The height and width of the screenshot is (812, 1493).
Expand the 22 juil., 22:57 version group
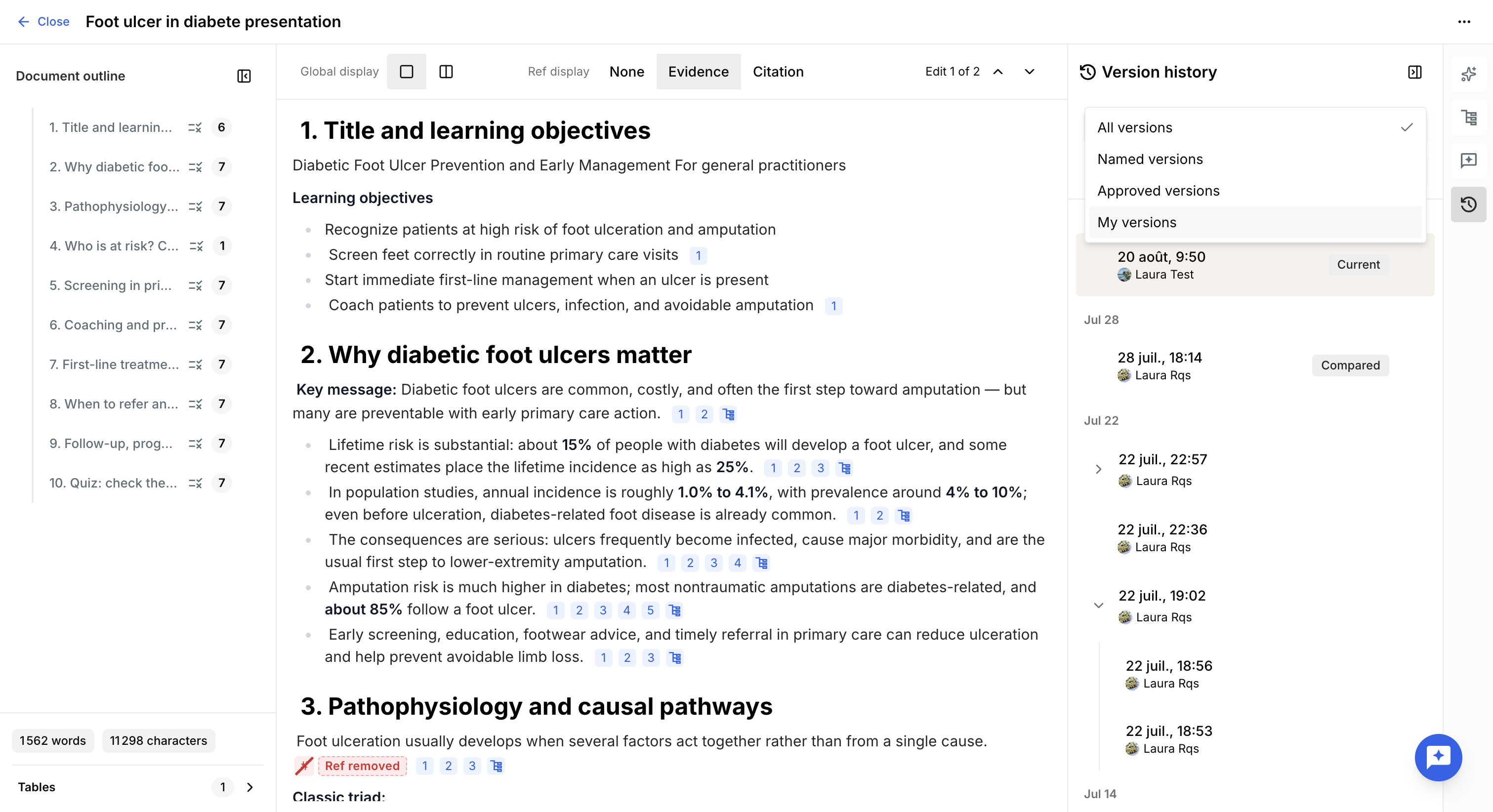point(1098,469)
